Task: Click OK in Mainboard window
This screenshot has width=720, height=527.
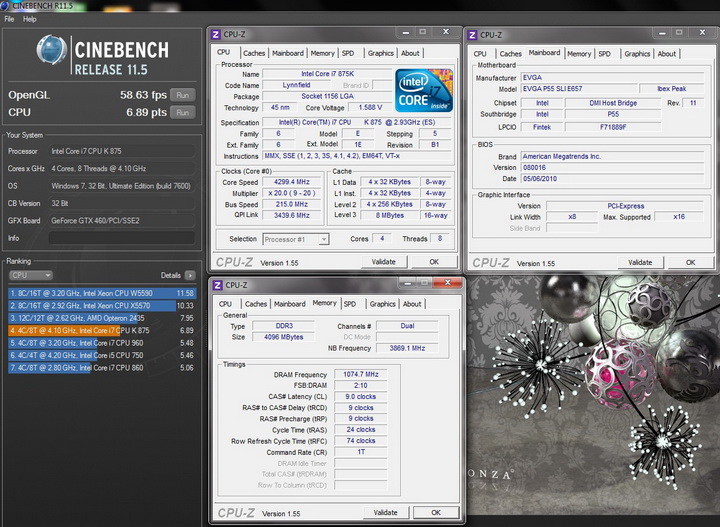Action: point(691,262)
